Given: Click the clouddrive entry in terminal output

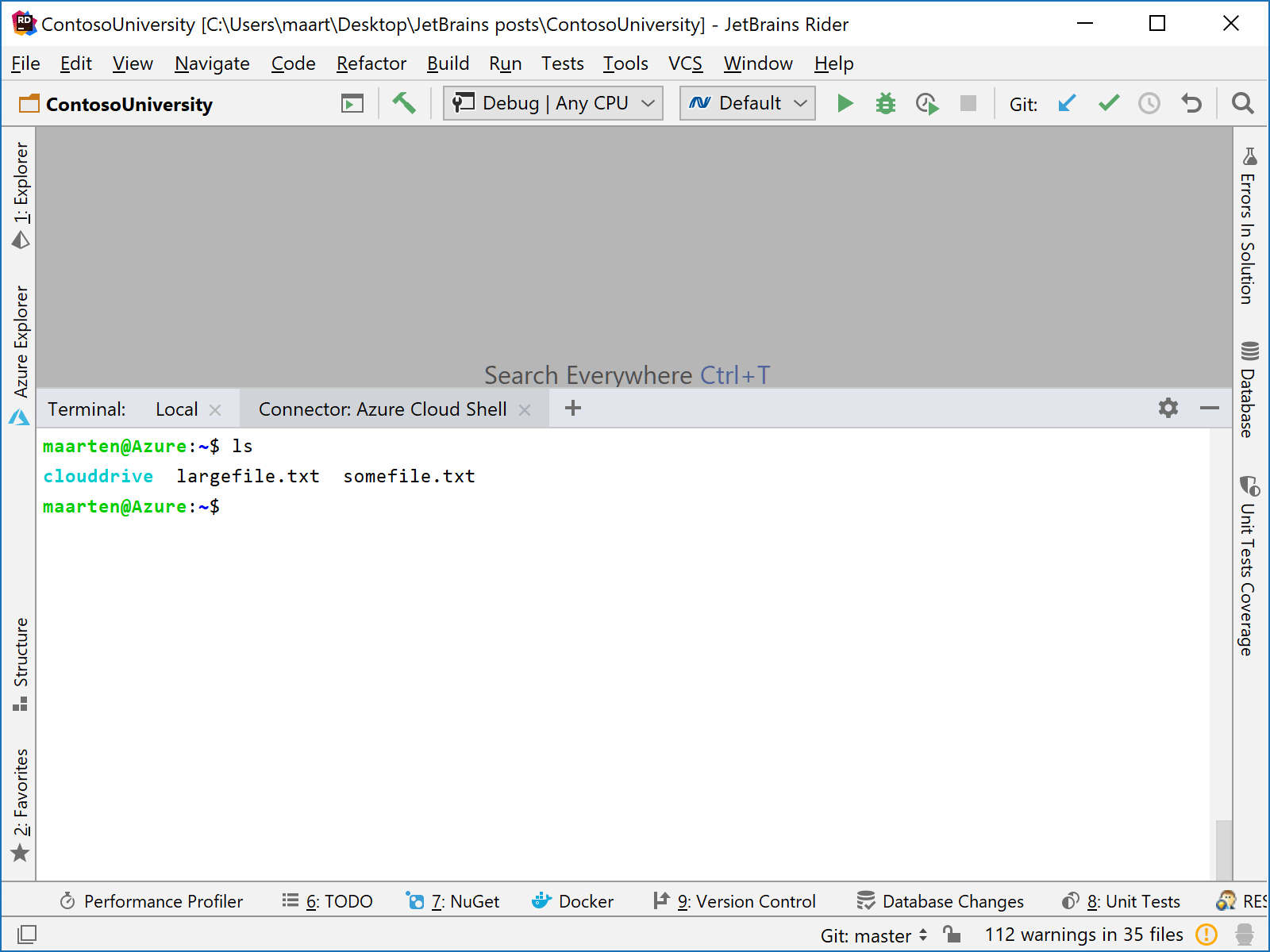Looking at the screenshot, I should point(98,476).
